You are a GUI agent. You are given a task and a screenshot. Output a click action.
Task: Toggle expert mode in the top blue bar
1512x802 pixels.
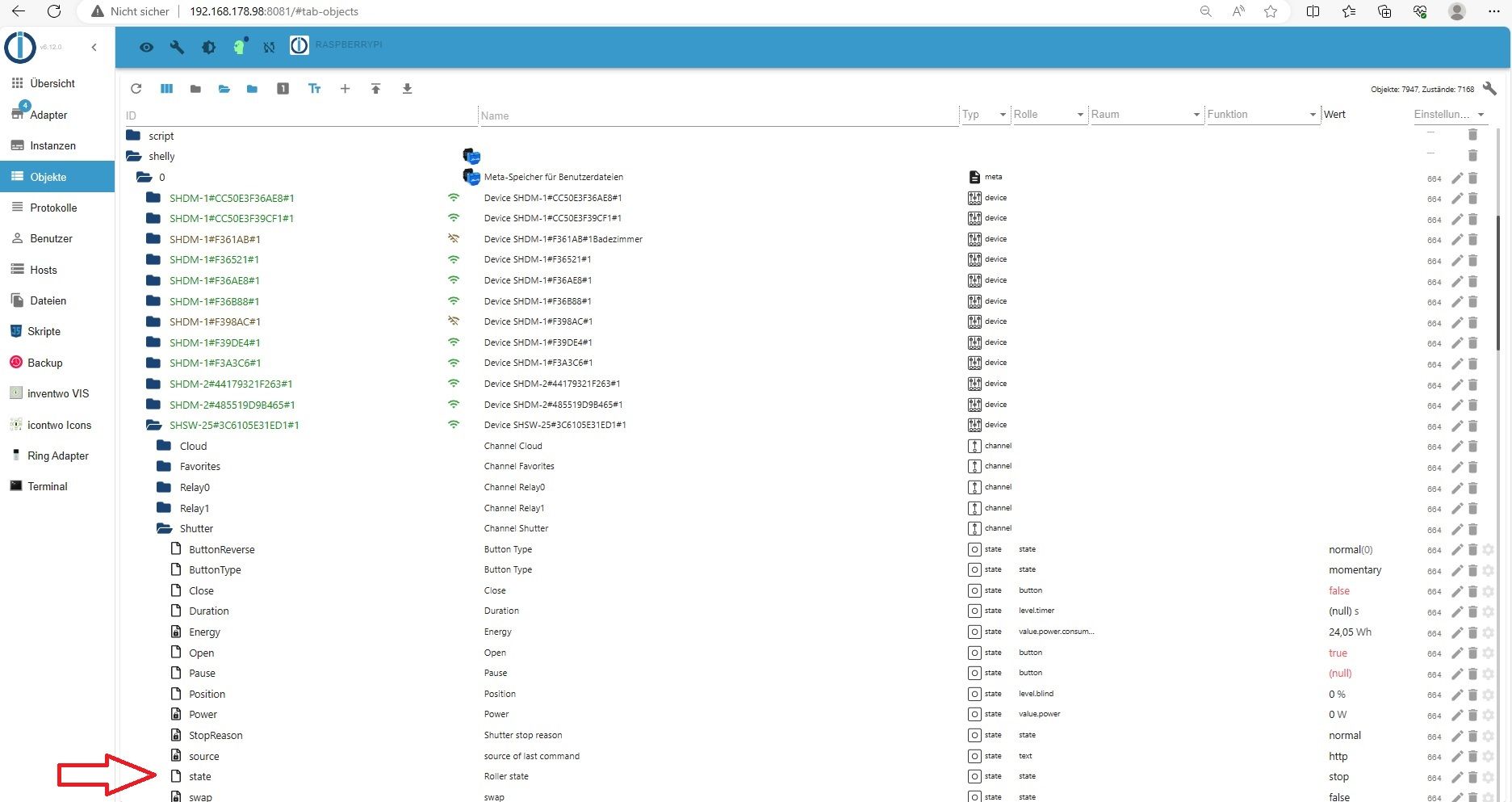[240, 46]
